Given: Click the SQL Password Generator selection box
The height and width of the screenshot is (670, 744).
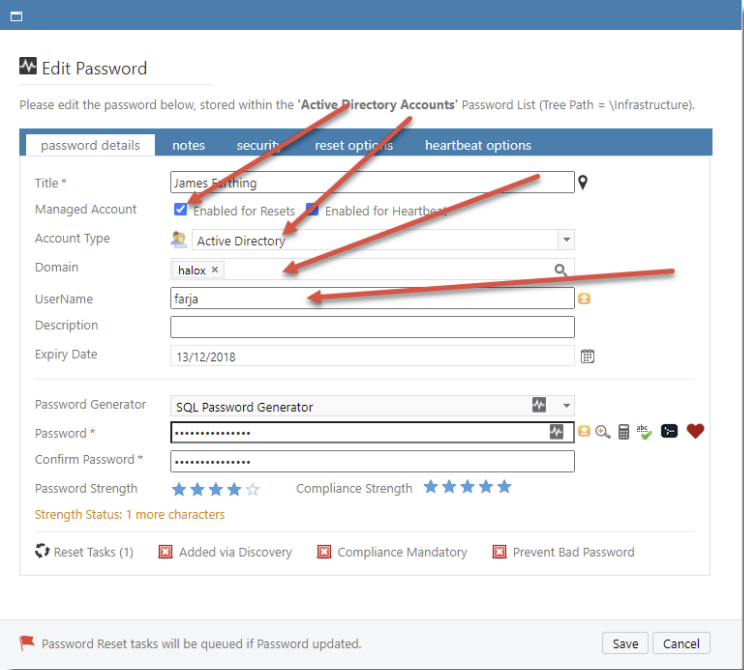Looking at the screenshot, I should pyautogui.click(x=372, y=406).
